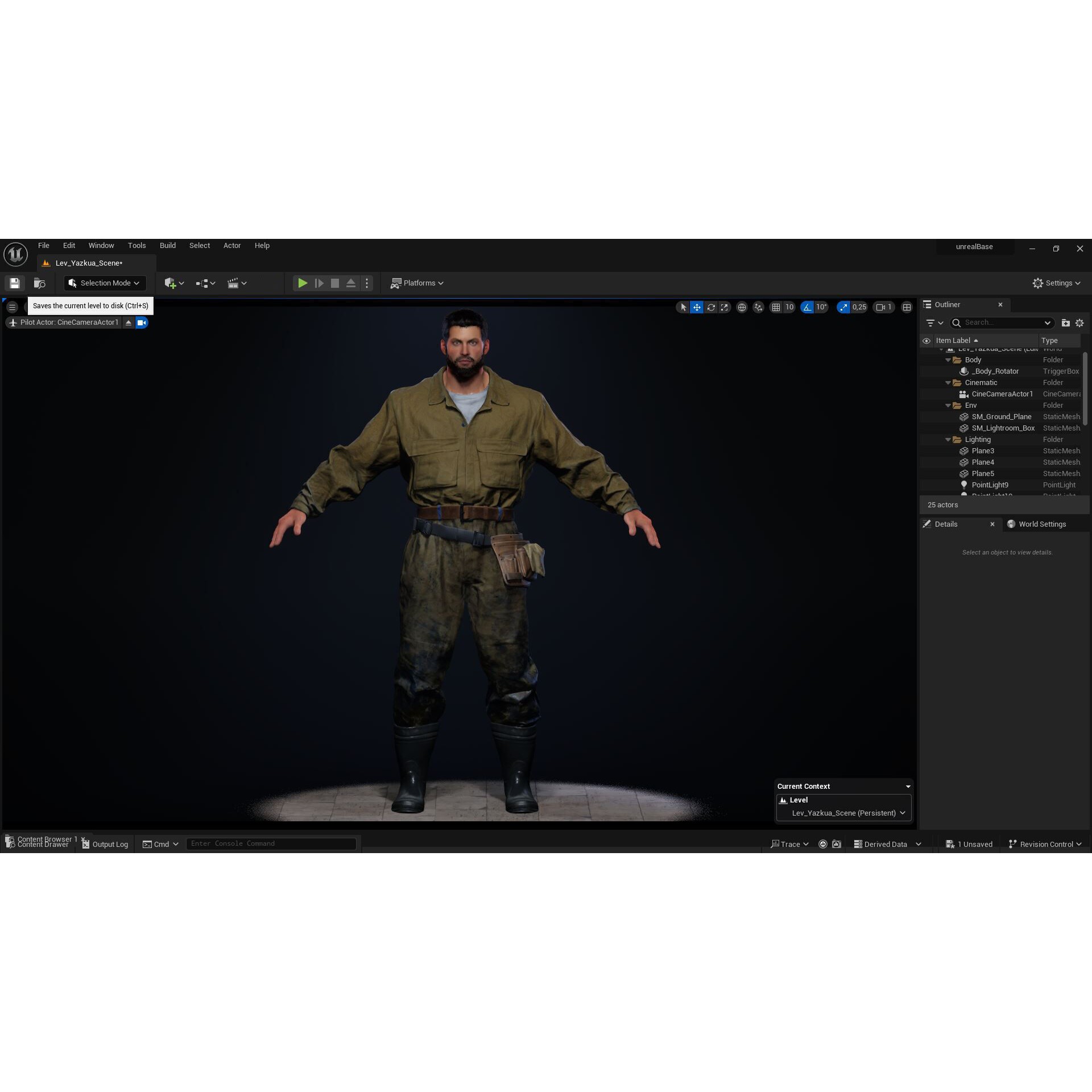Open the Window menu

(101, 246)
